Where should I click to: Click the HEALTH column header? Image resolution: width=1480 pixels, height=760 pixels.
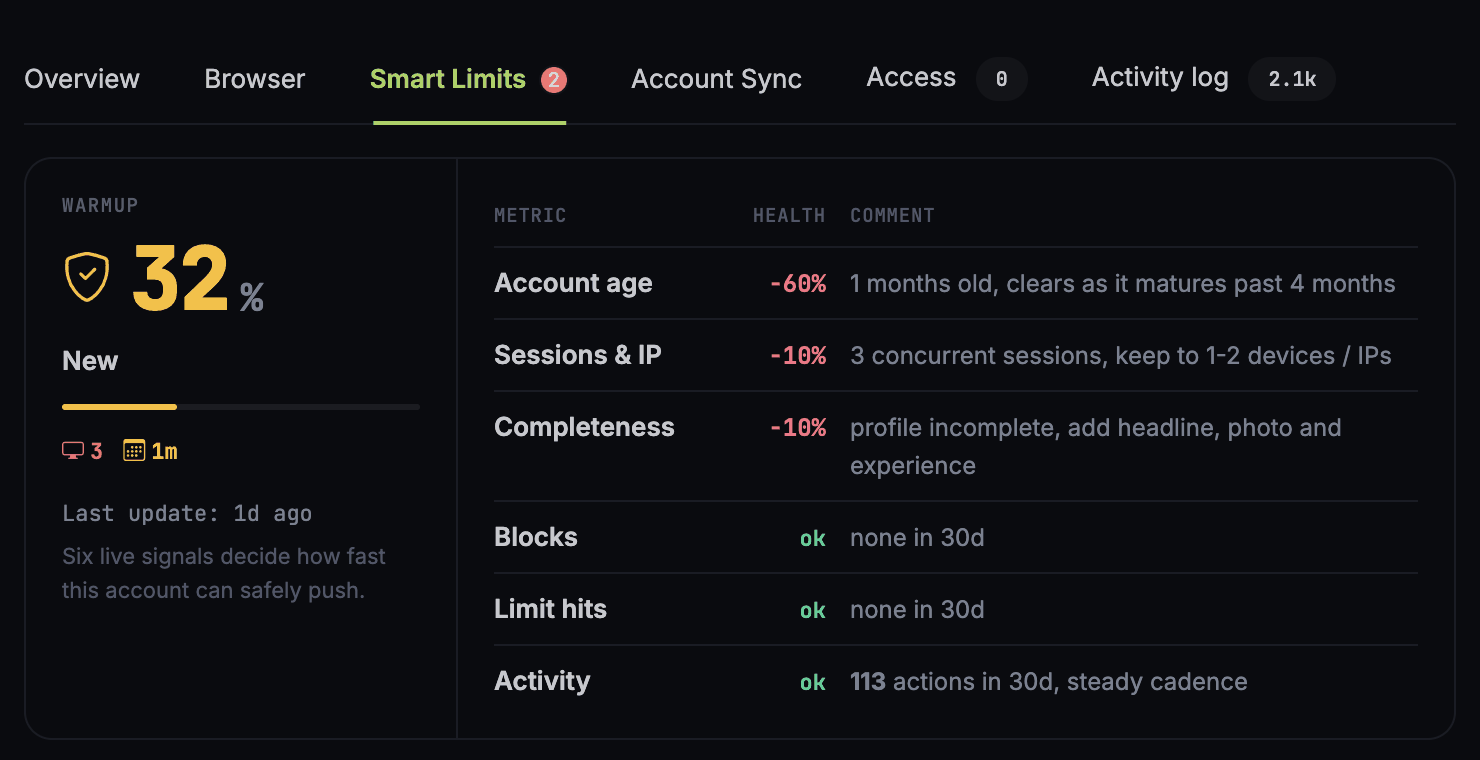[x=789, y=215]
